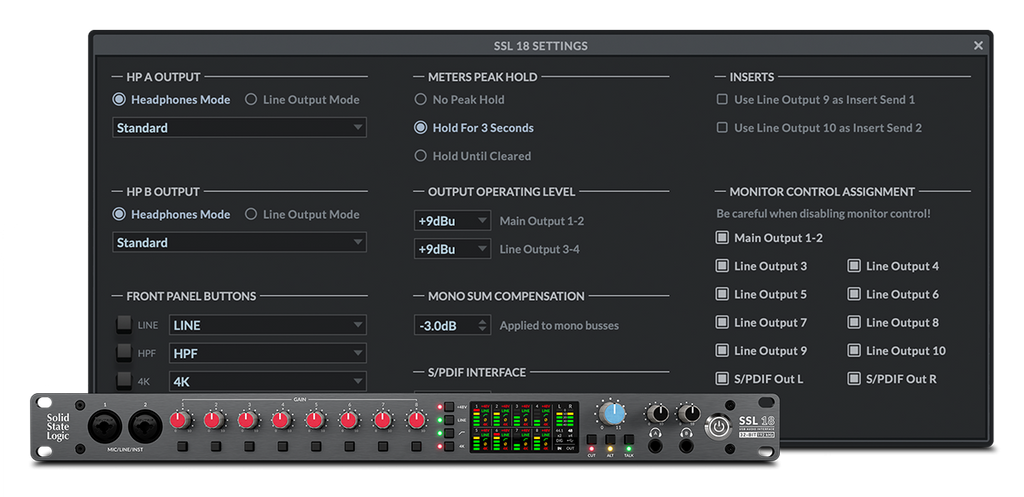
Task: Toggle Line Output 5 monitor control checkbox
Action: tap(722, 294)
